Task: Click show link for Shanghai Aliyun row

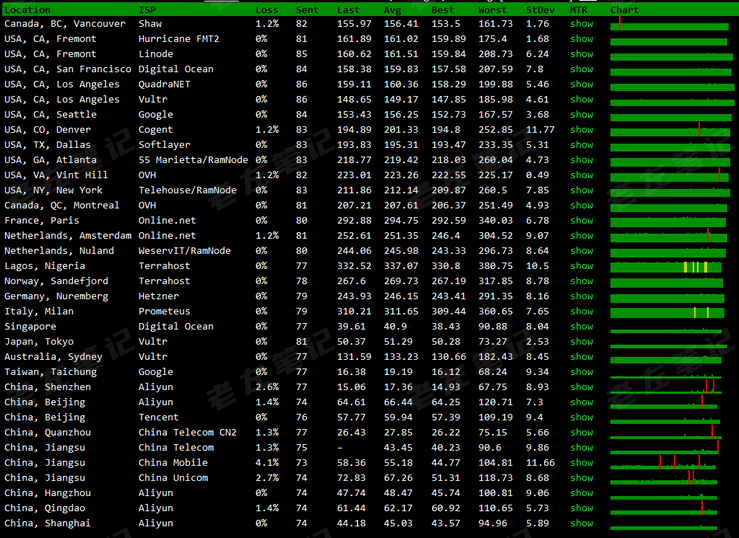Action: coord(581,523)
